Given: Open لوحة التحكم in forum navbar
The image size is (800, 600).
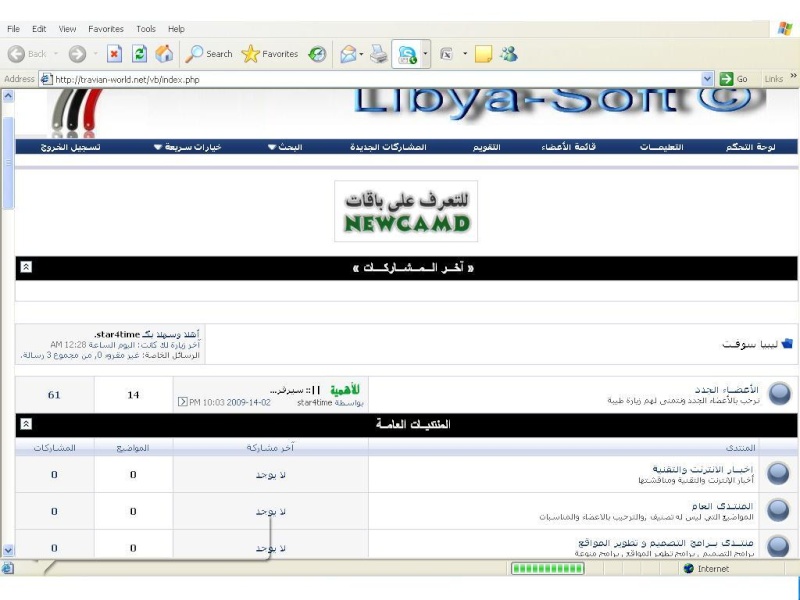Looking at the screenshot, I should (751, 147).
